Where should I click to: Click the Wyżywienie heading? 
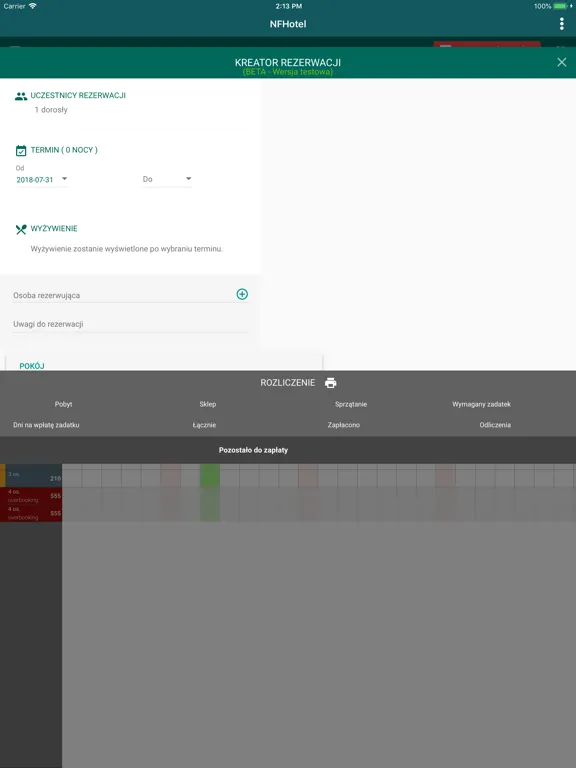click(x=54, y=229)
